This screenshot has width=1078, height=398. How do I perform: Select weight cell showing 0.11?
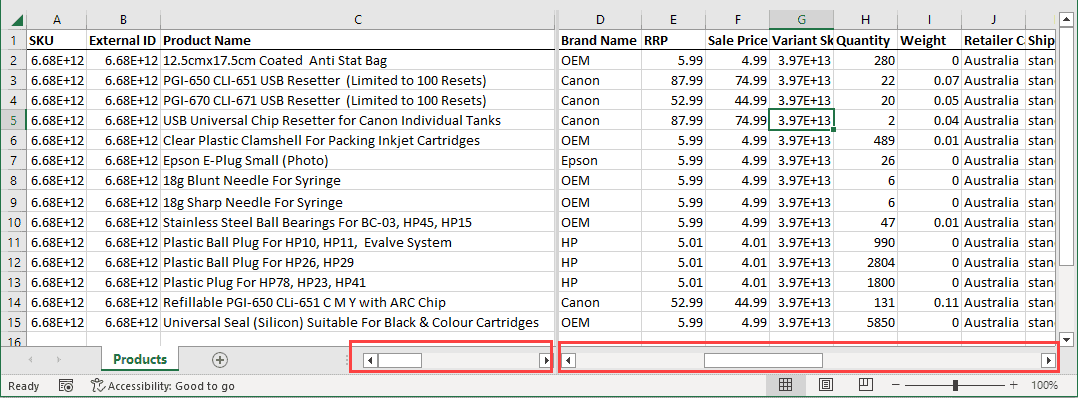coord(930,302)
